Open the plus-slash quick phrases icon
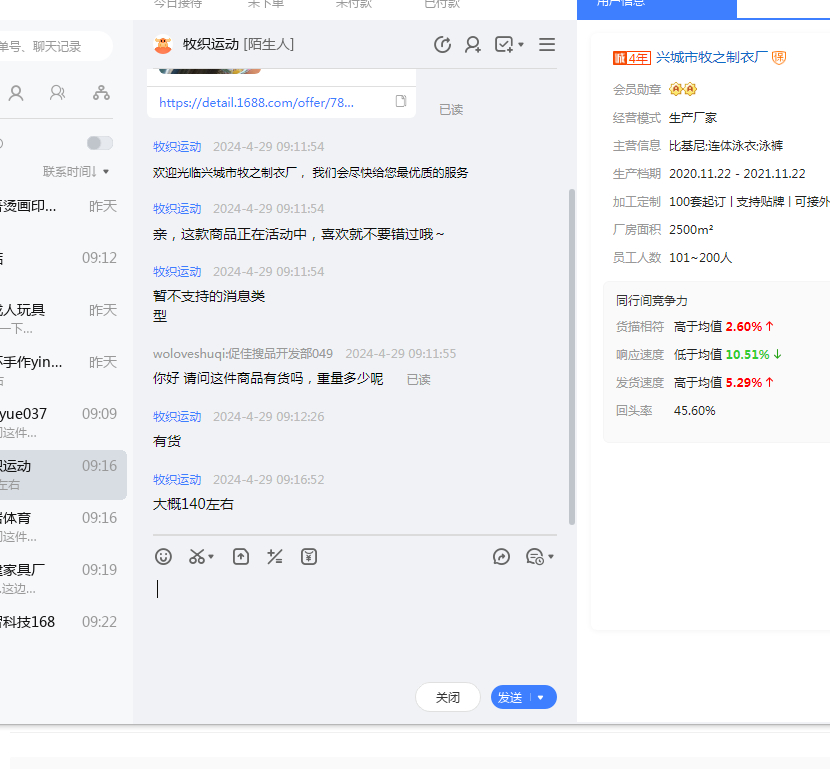 (275, 557)
